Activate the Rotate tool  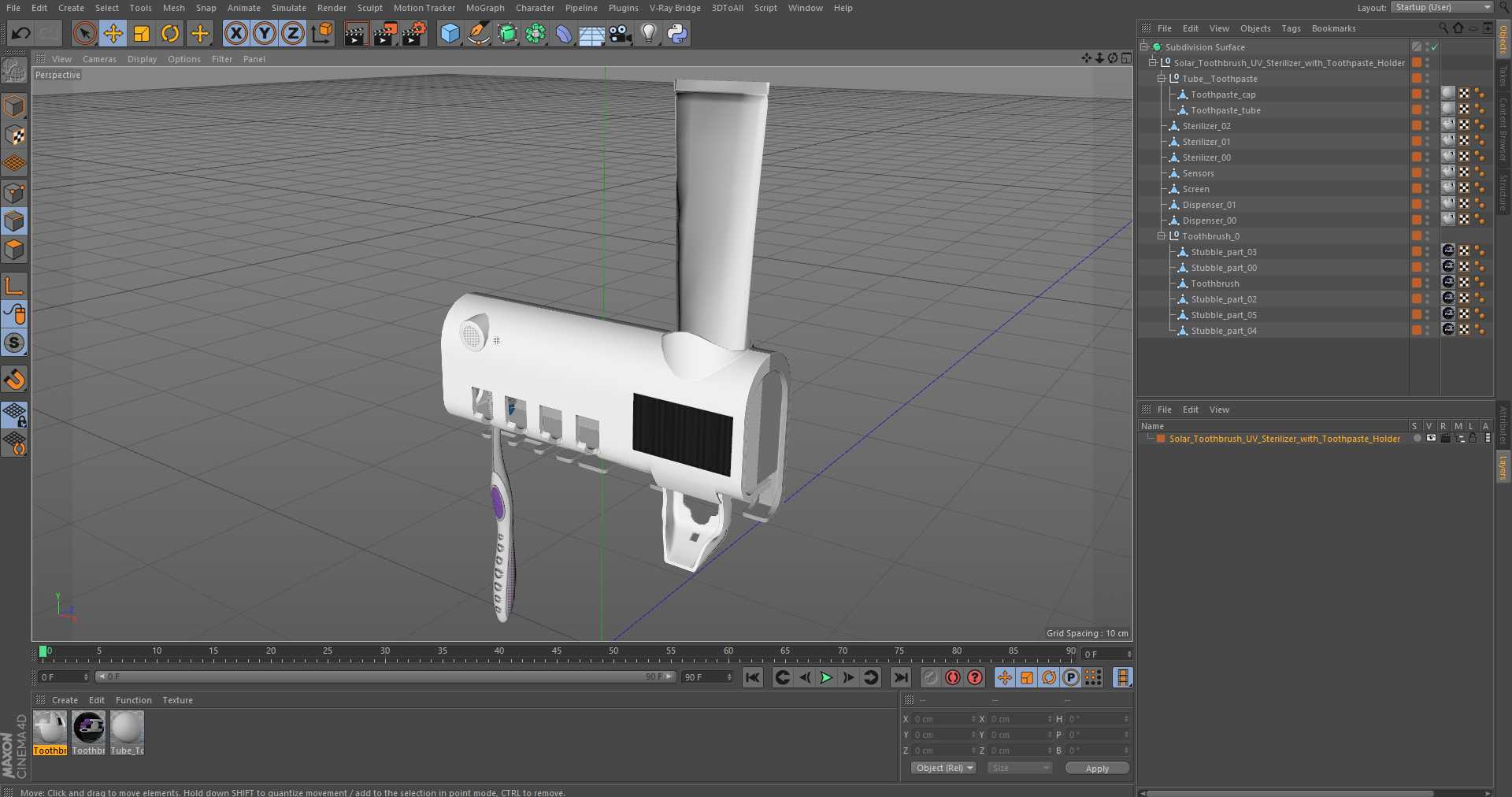point(170,33)
